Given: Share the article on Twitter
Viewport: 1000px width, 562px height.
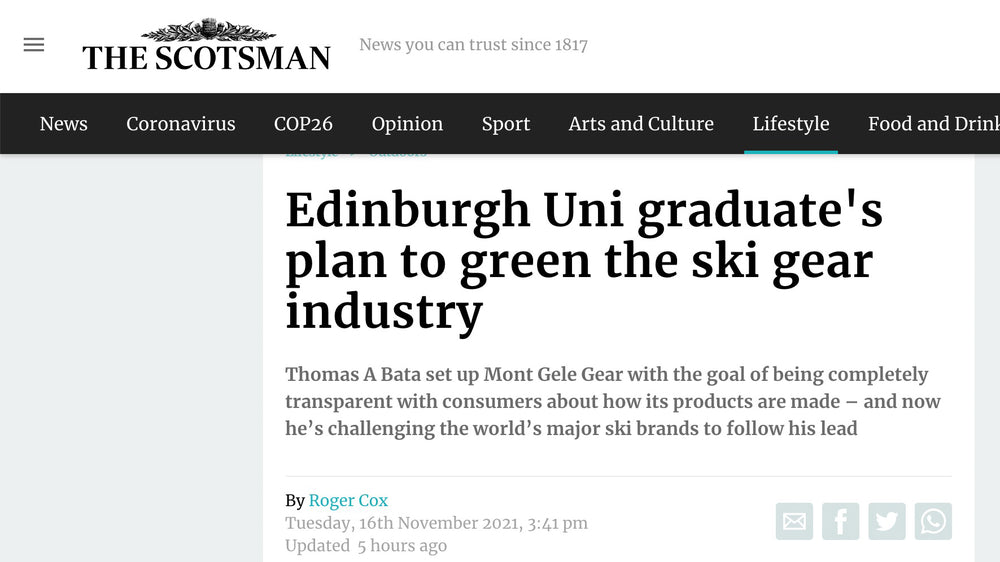Looking at the screenshot, I should [886, 521].
